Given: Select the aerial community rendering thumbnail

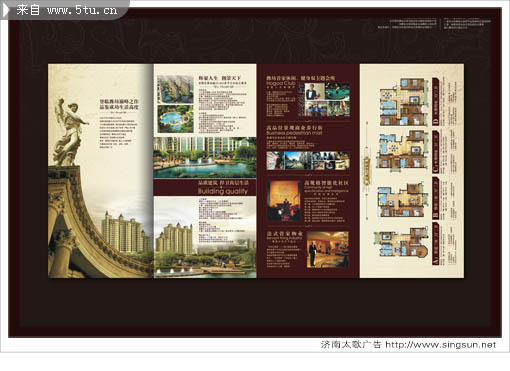Looking at the screenshot, I should pyautogui.click(x=175, y=89).
